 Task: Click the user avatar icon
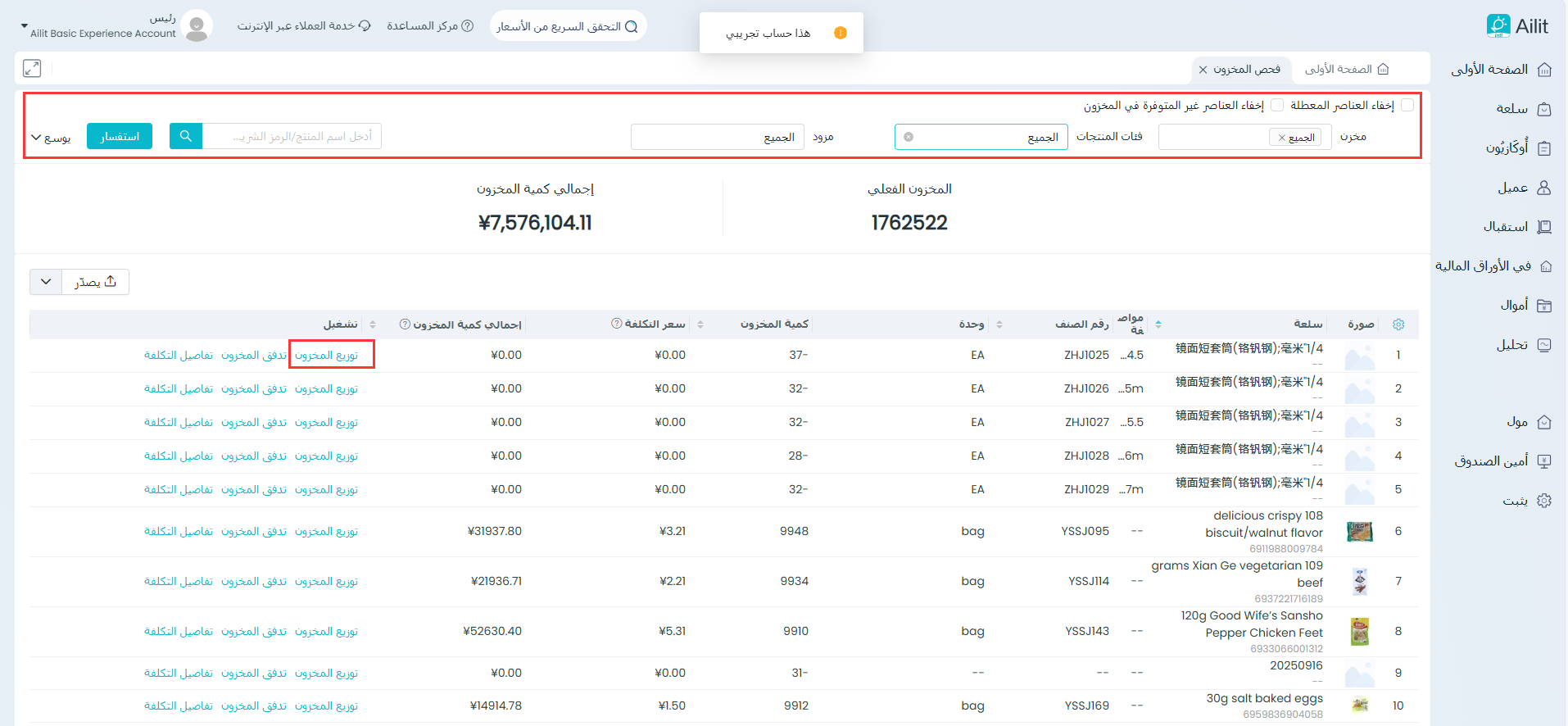click(197, 26)
